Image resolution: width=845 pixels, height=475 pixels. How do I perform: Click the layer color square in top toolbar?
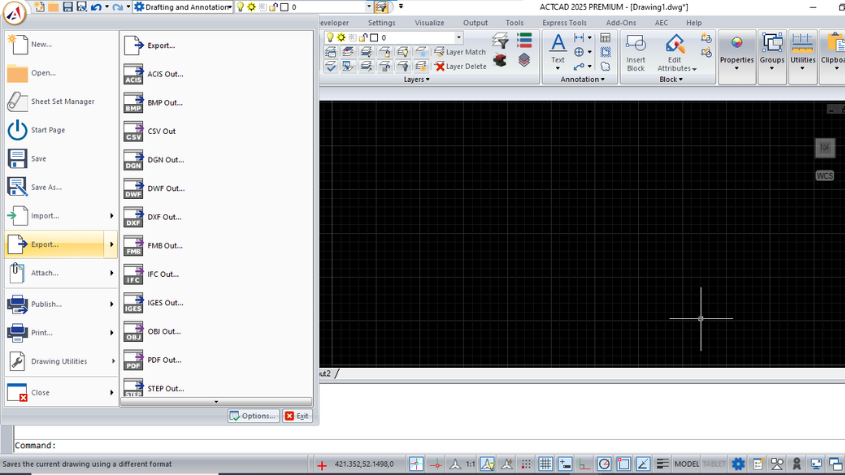[x=285, y=7]
